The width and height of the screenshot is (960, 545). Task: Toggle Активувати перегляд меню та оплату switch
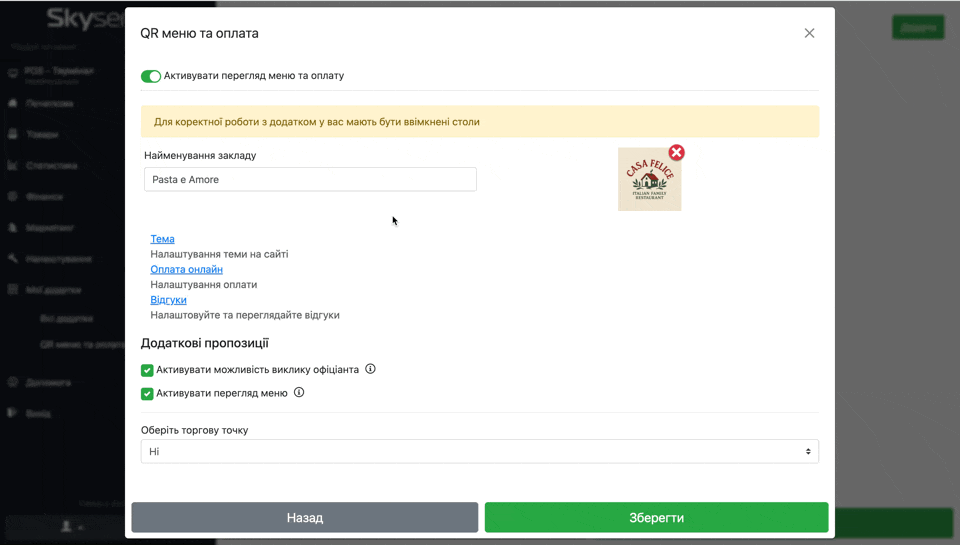tap(151, 76)
